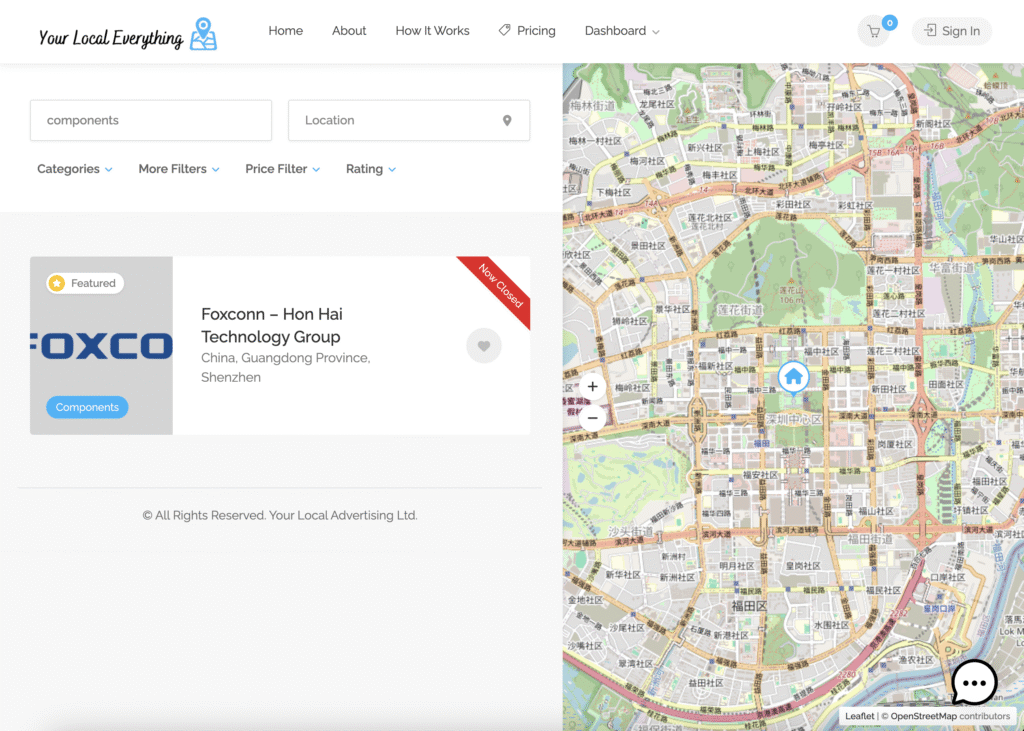Go to the How It Works page

(x=432, y=31)
